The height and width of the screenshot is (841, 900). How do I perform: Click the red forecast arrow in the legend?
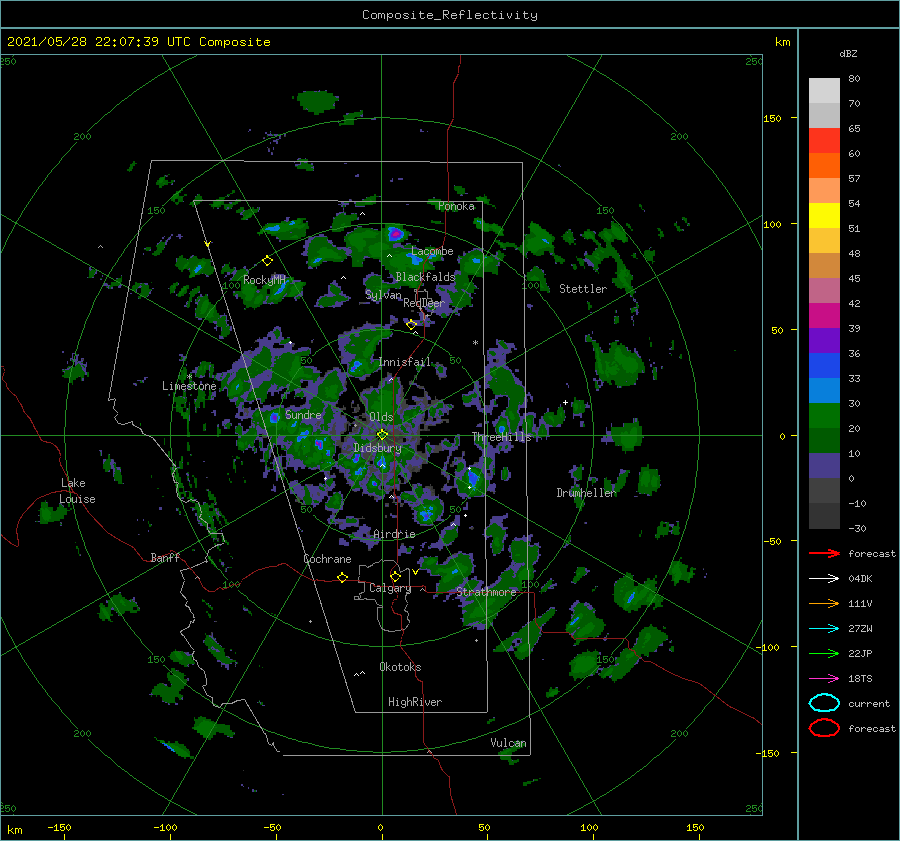click(x=824, y=553)
